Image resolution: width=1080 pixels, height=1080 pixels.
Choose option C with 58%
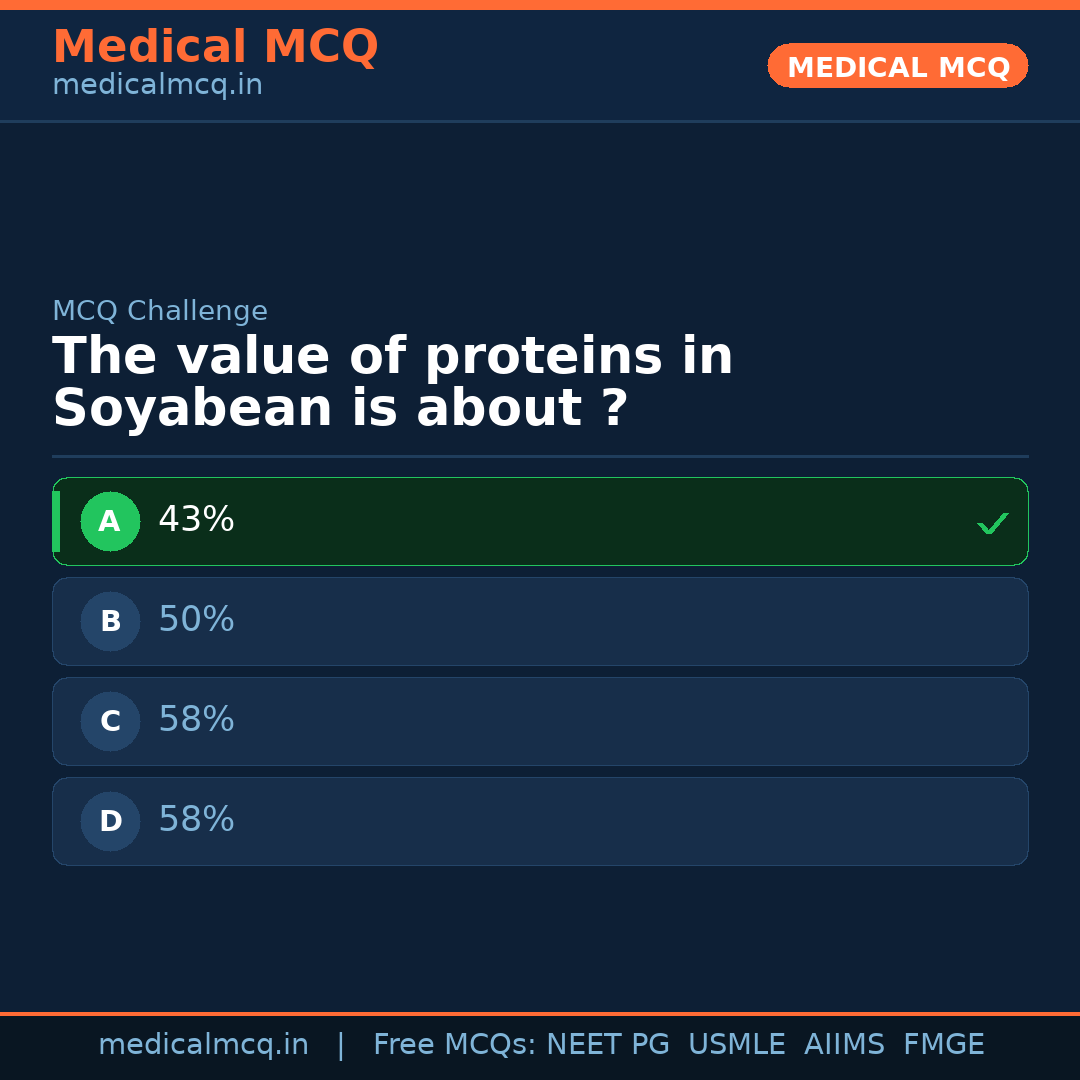[540, 721]
